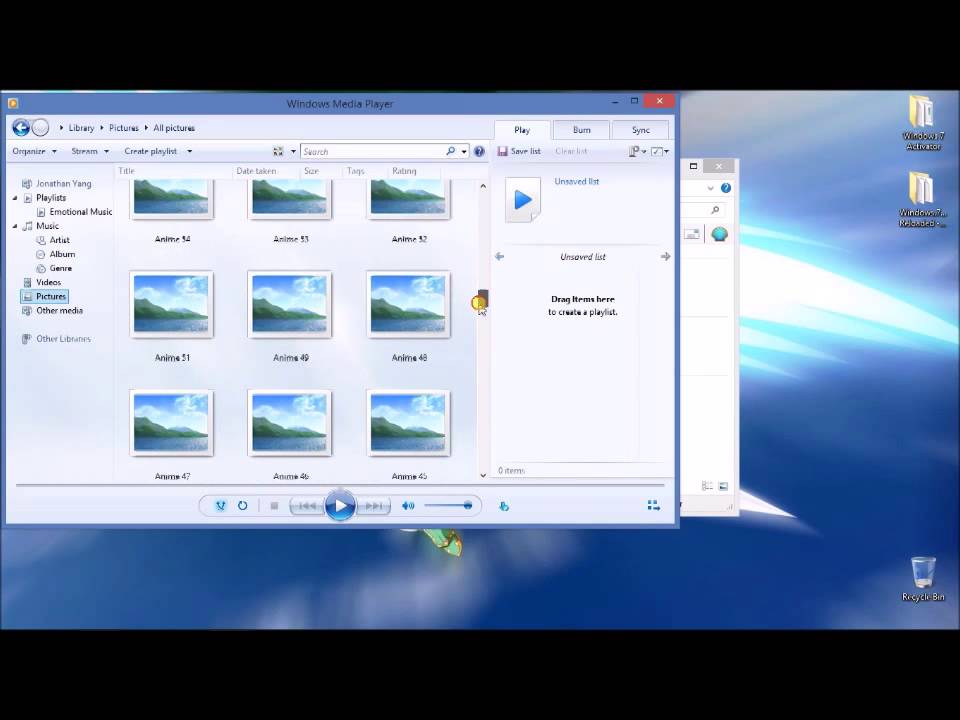The width and height of the screenshot is (960, 720).
Task: Expand the view options dropdown arrow
Action: (293, 151)
